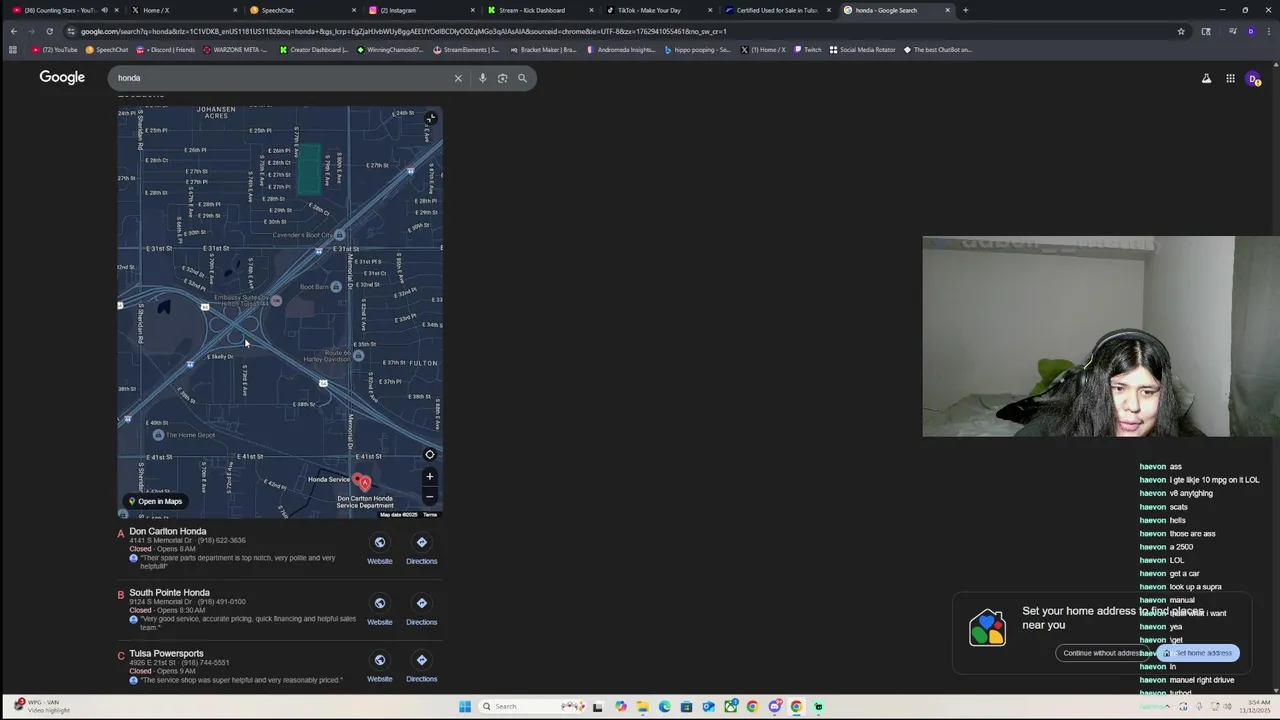1280x720 pixels.
Task: Zoom in on the map
Action: click(x=430, y=477)
